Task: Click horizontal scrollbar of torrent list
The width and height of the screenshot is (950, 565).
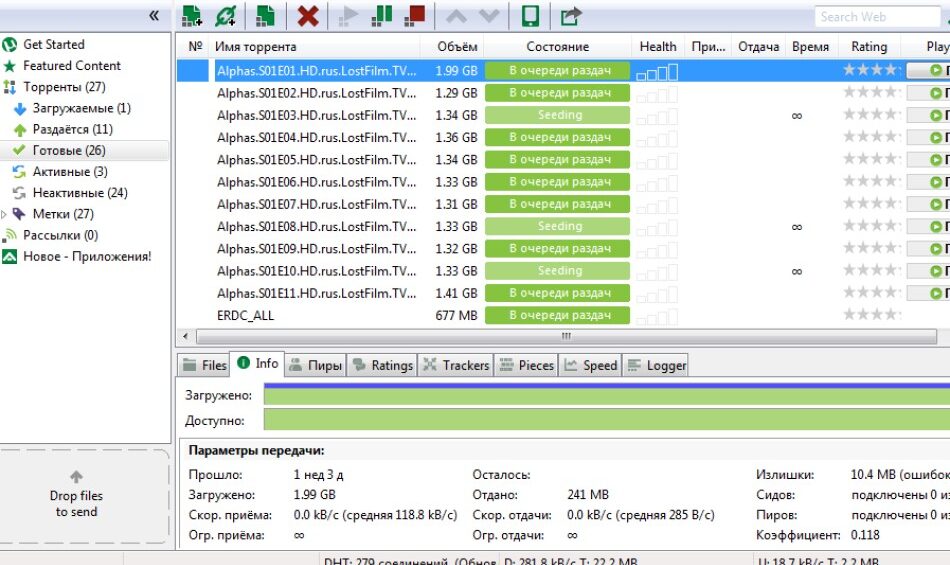Action: coord(566,336)
